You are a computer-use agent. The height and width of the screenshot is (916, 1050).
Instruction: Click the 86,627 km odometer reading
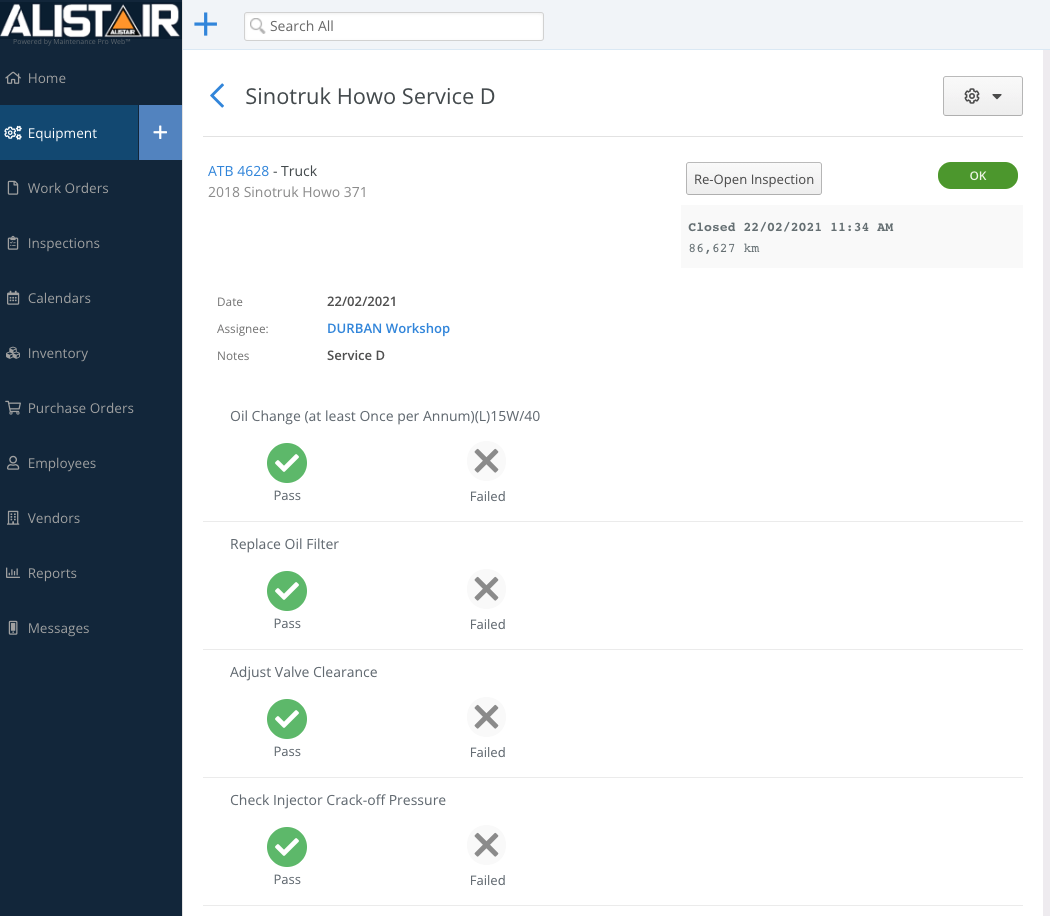point(723,248)
